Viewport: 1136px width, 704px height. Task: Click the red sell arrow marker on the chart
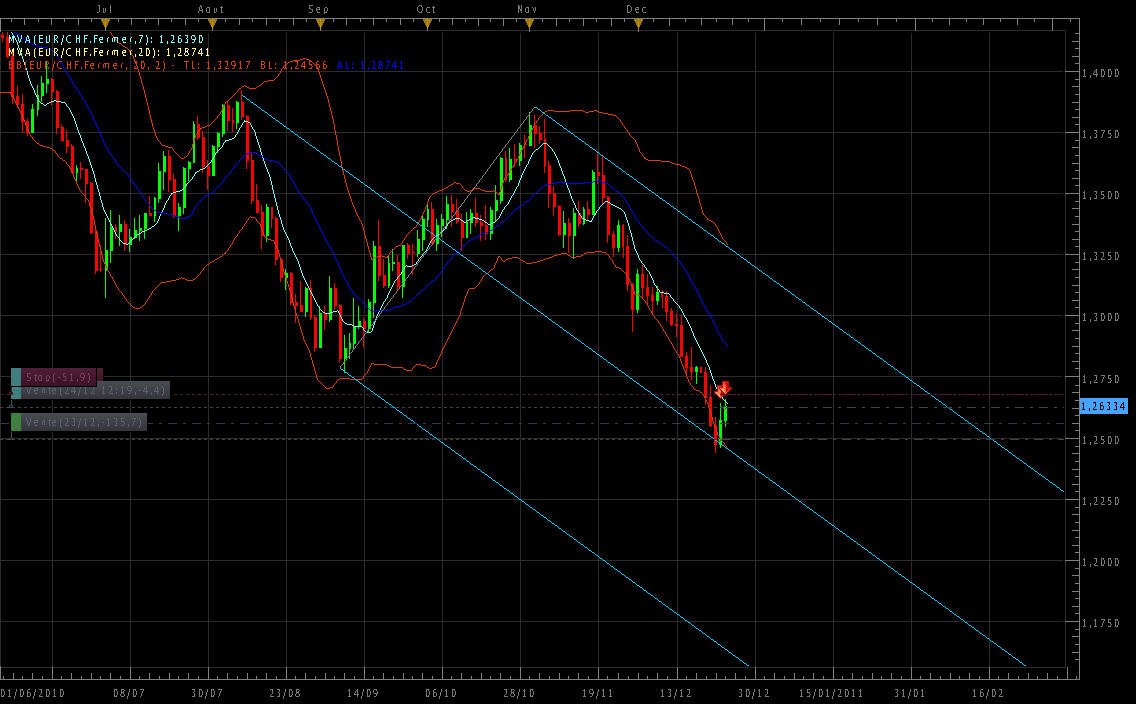pyautogui.click(x=725, y=388)
